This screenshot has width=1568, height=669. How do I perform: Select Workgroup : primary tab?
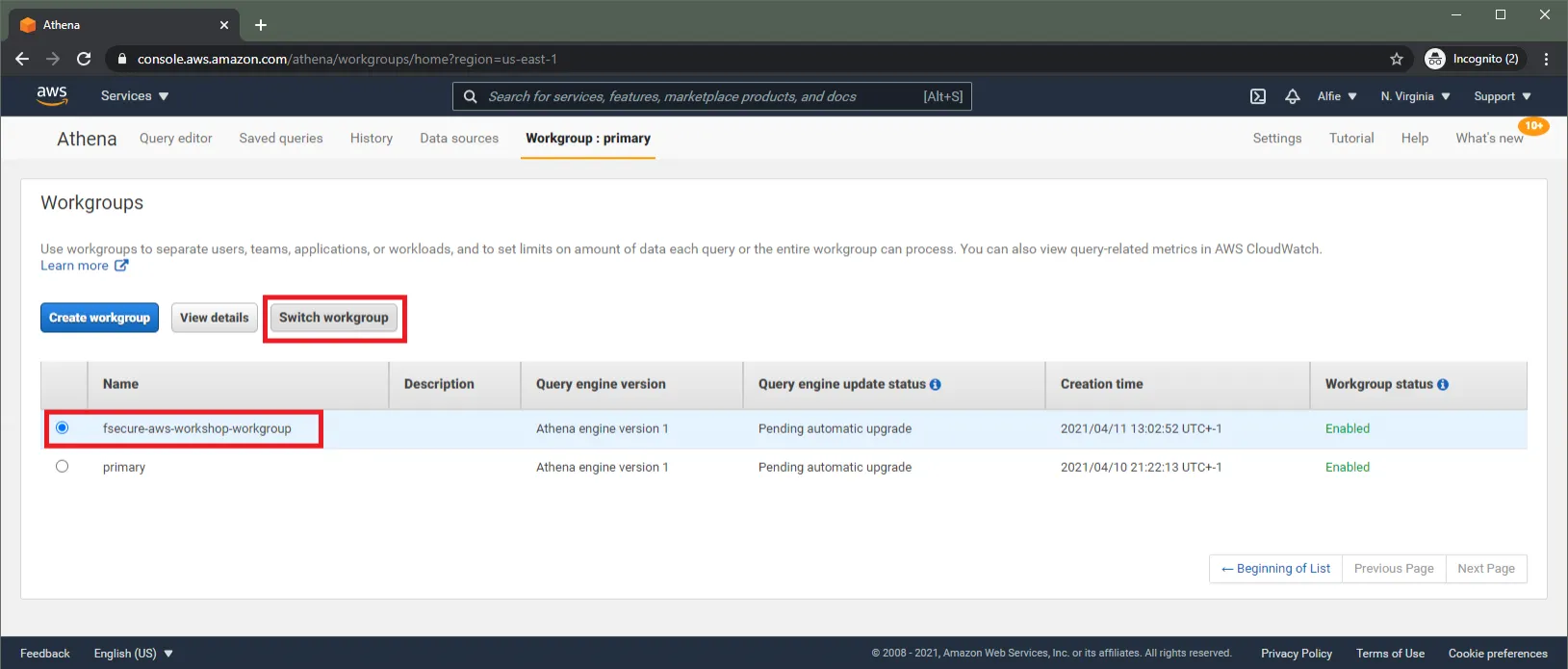(x=588, y=138)
